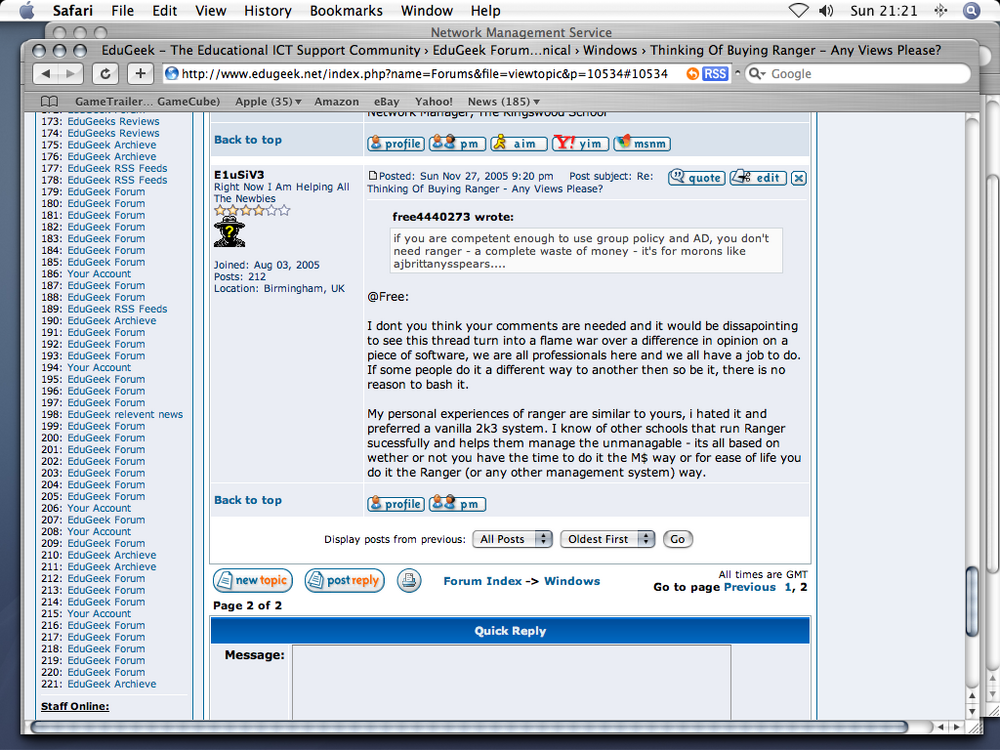This screenshot has height=750, width=1000.
Task: Click the horizontal scrollbar thumb
Action: (x=469, y=727)
